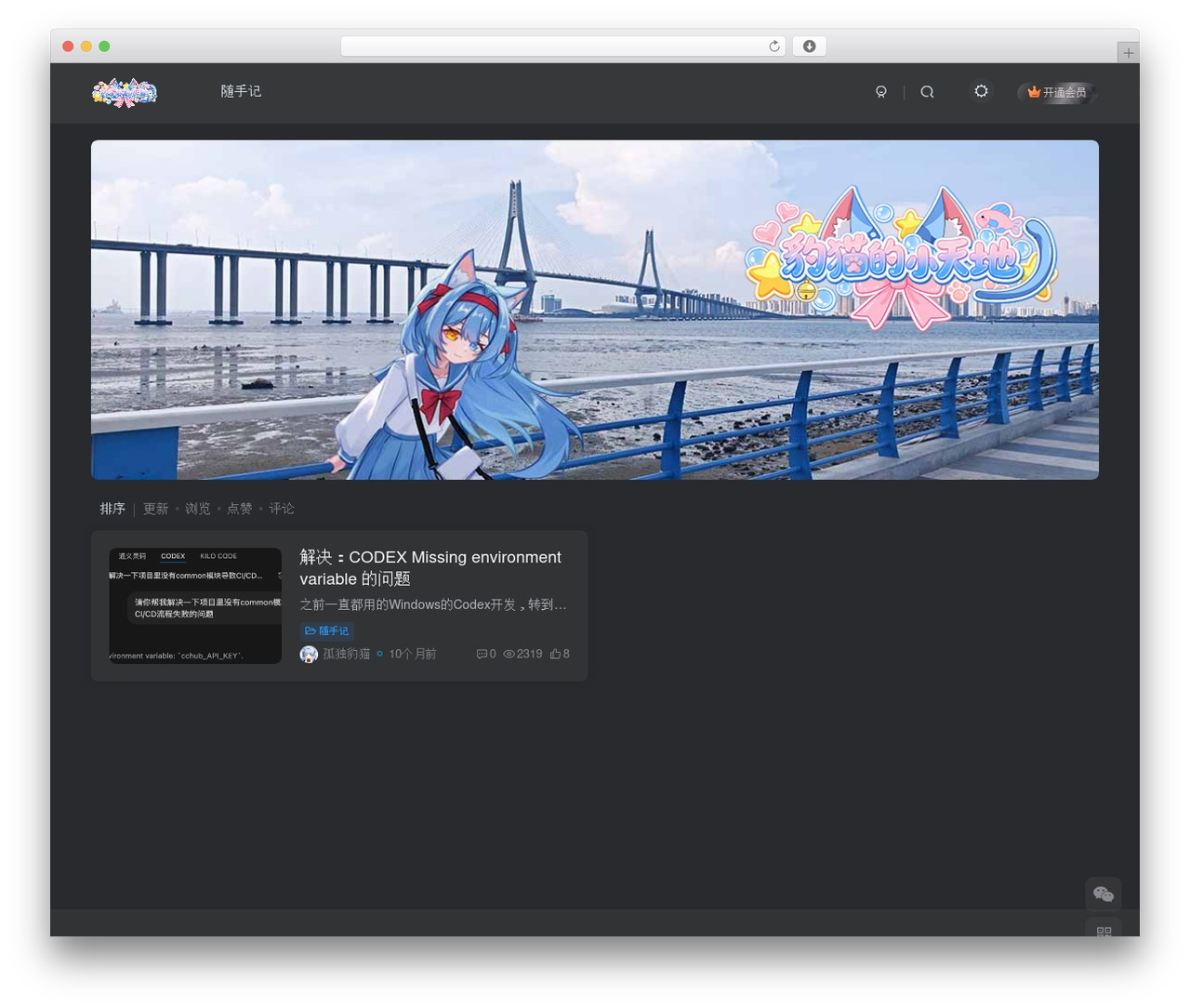Screen dimensions: 1190x1008
Task: Click the author avatar of 孤独豹猫
Action: (x=309, y=654)
